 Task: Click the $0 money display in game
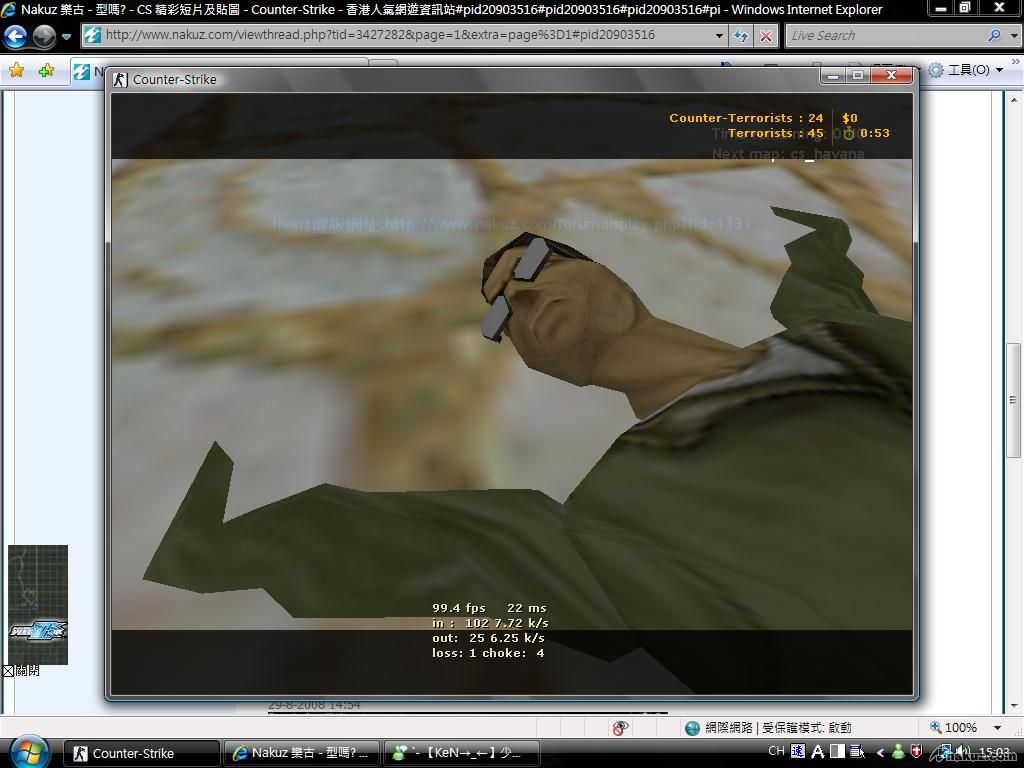[x=850, y=118]
